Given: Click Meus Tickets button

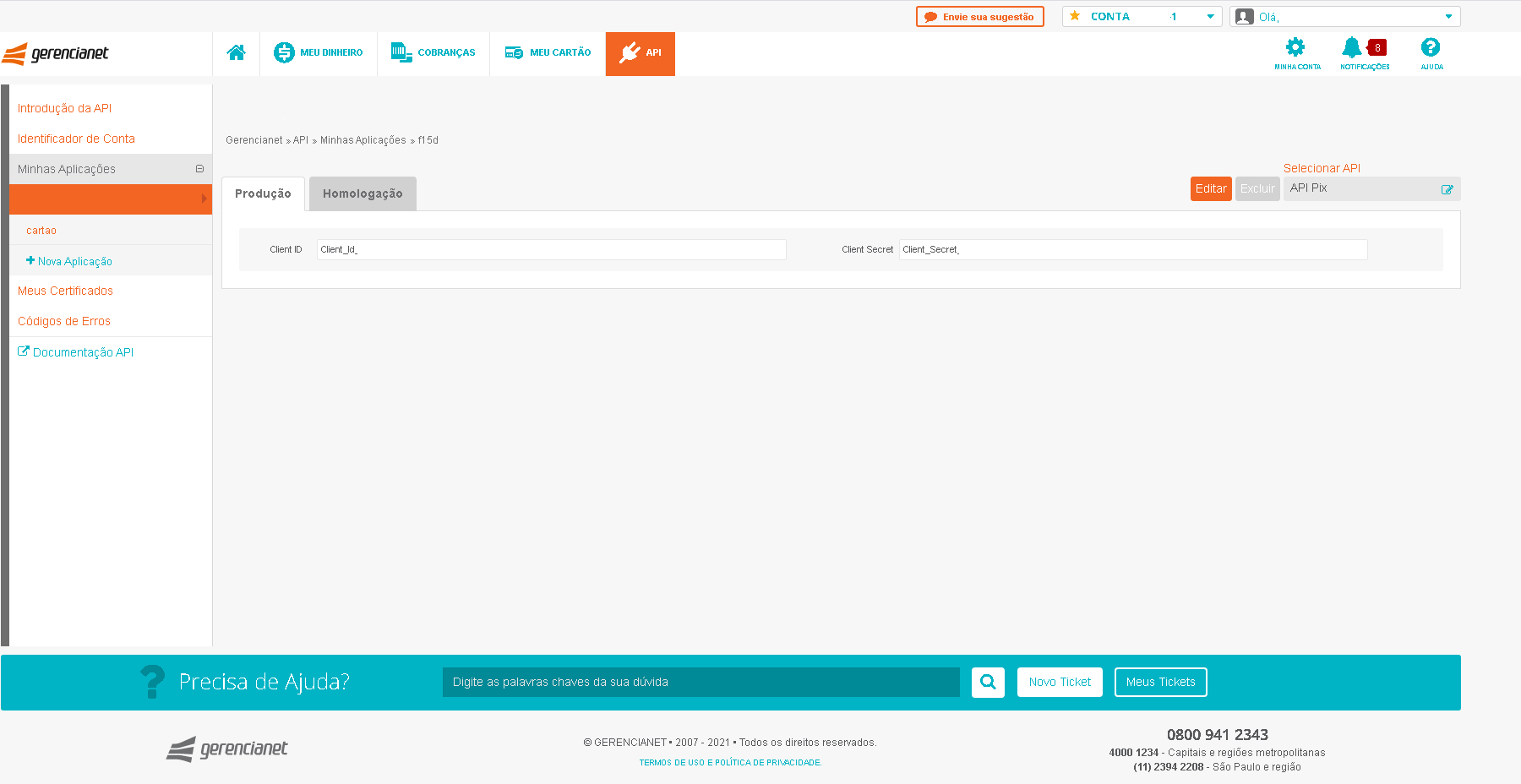Looking at the screenshot, I should click(x=1160, y=682).
